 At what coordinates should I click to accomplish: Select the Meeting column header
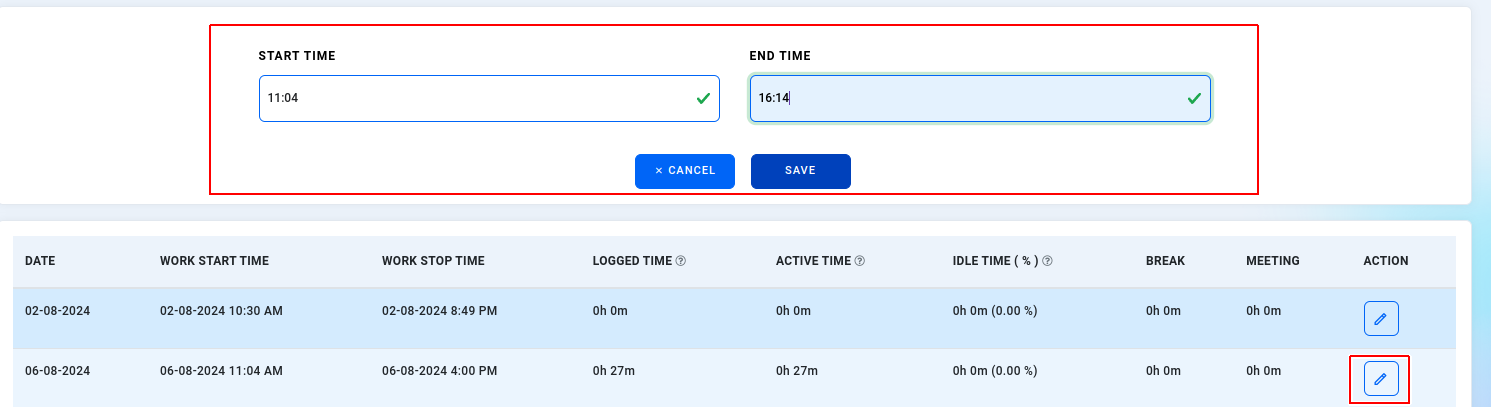click(x=1273, y=261)
